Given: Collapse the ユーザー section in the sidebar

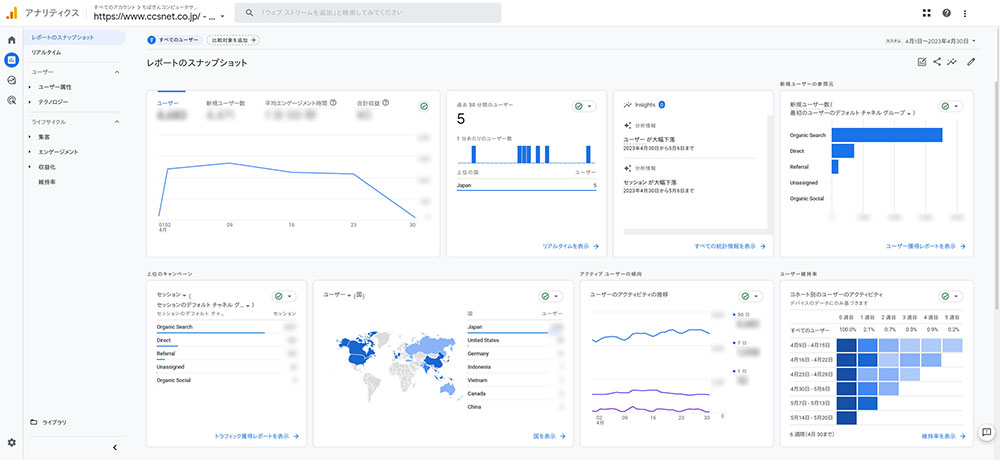Looking at the screenshot, I should [x=117, y=72].
